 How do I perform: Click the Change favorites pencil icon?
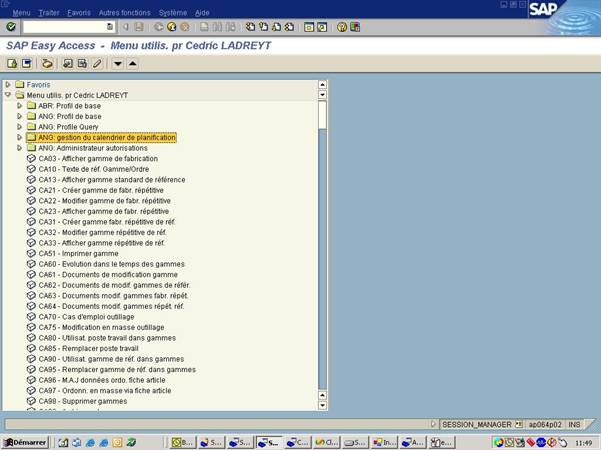[x=97, y=63]
